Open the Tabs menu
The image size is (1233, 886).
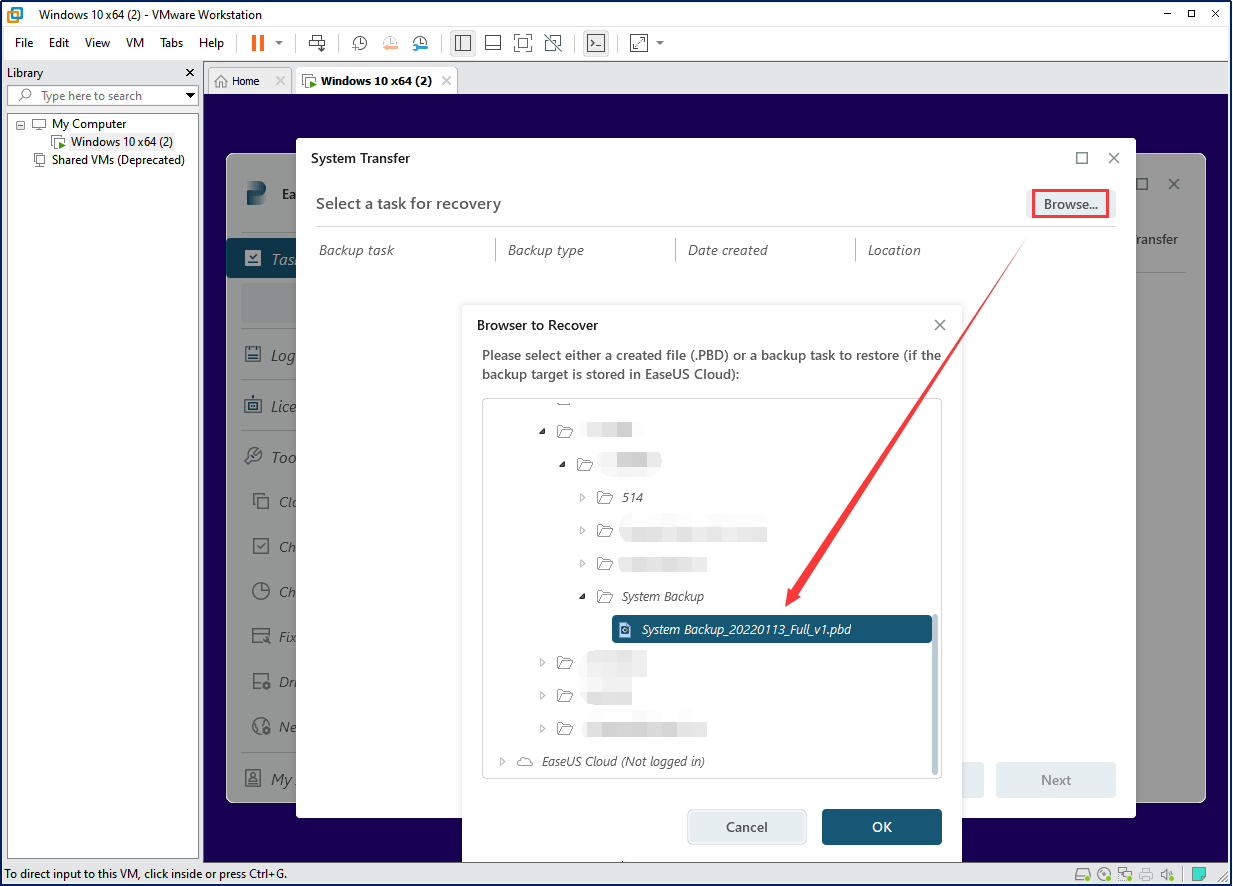click(x=172, y=43)
